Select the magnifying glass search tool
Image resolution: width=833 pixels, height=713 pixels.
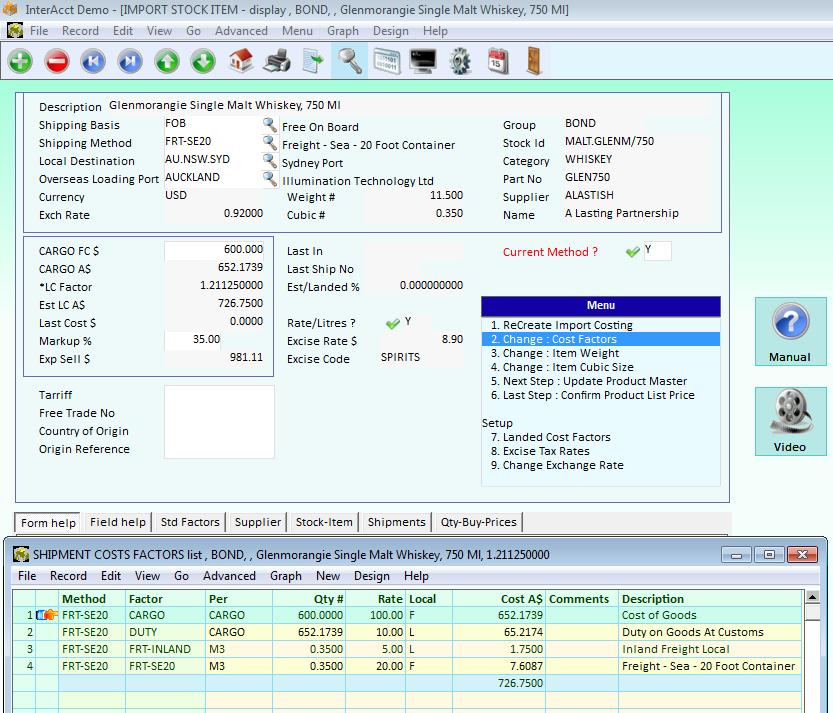click(x=350, y=61)
